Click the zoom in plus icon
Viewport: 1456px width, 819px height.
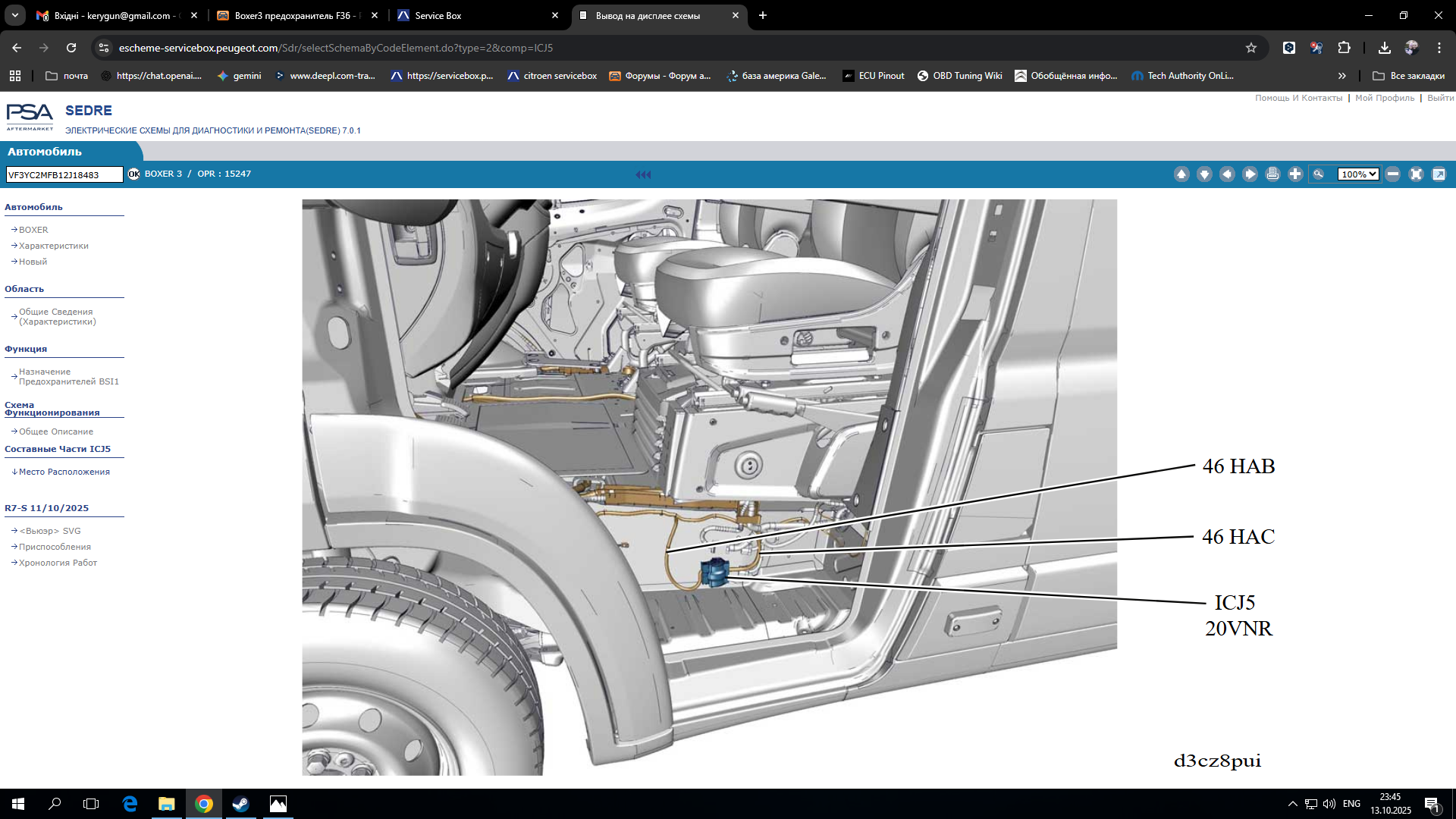1295,174
